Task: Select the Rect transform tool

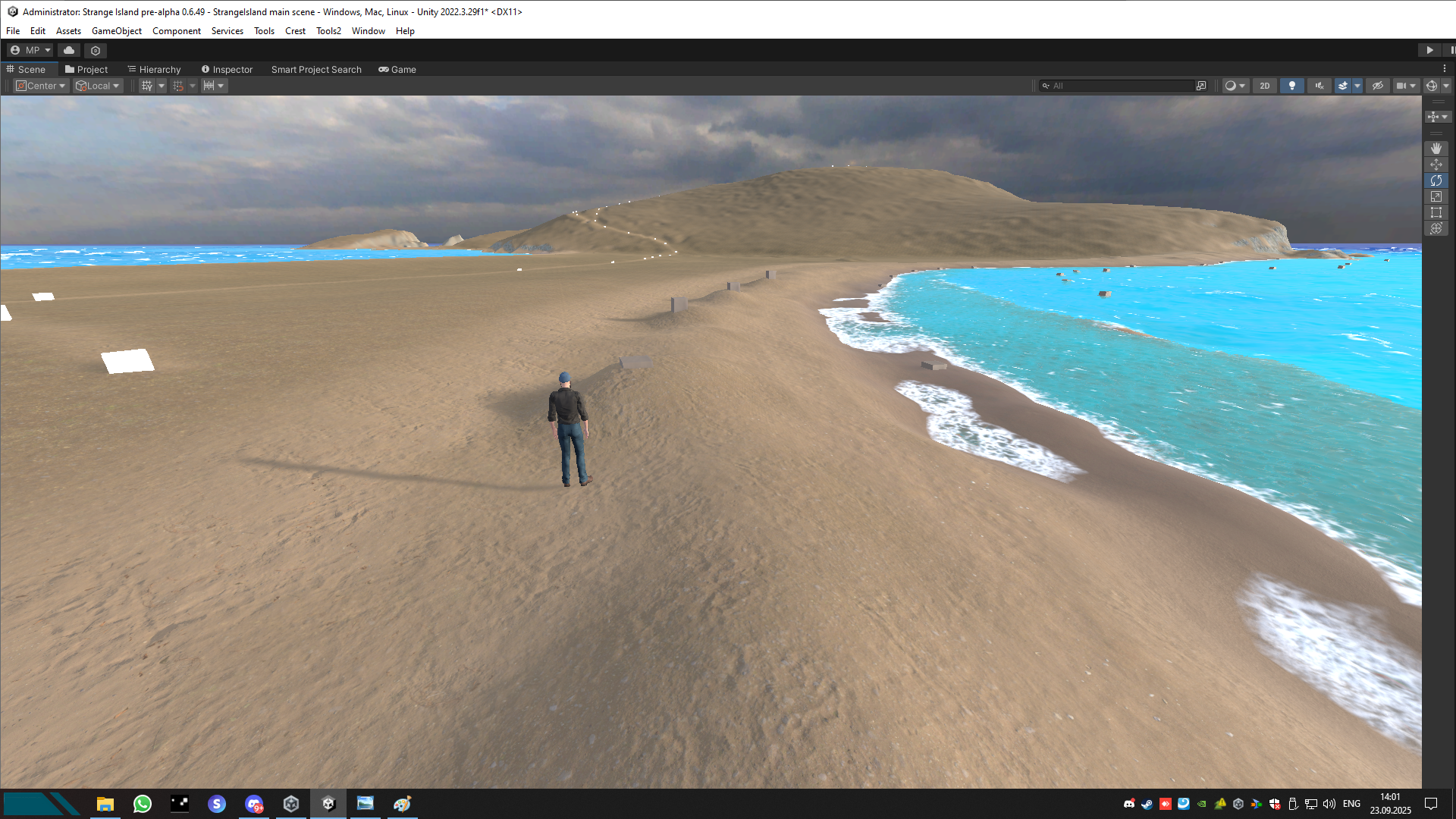Action: click(1436, 212)
